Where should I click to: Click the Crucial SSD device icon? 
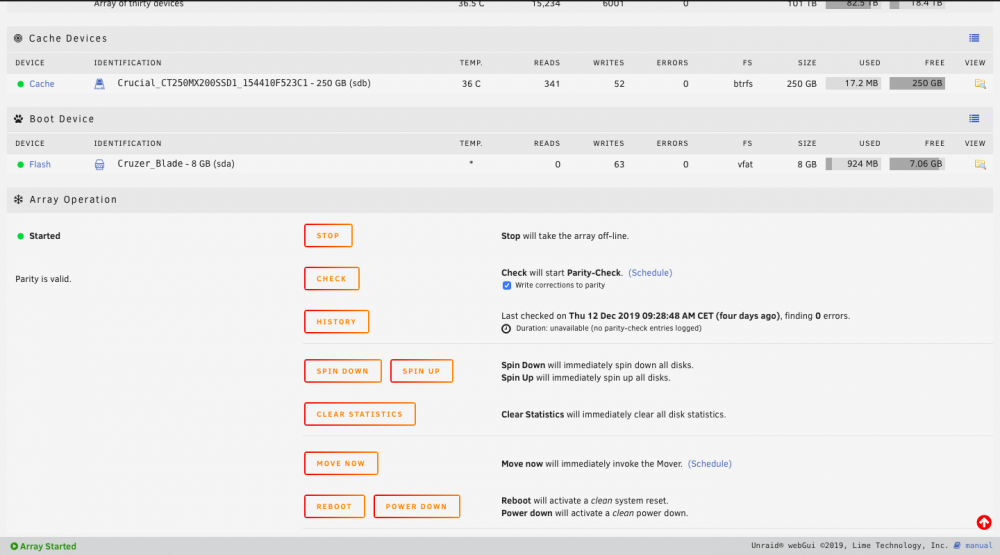[99, 84]
